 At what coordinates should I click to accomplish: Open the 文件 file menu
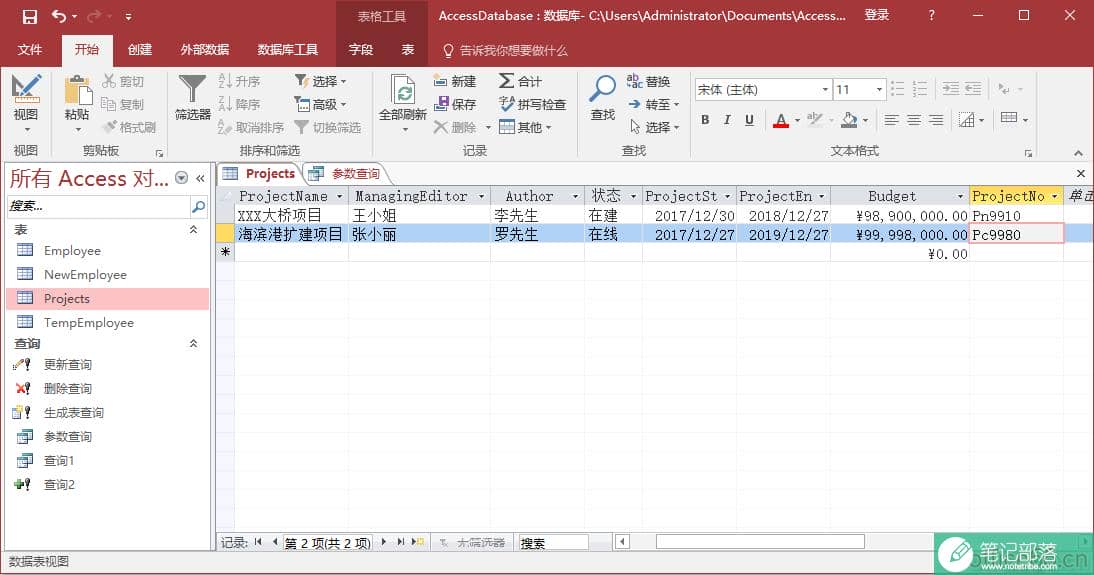(x=29, y=50)
